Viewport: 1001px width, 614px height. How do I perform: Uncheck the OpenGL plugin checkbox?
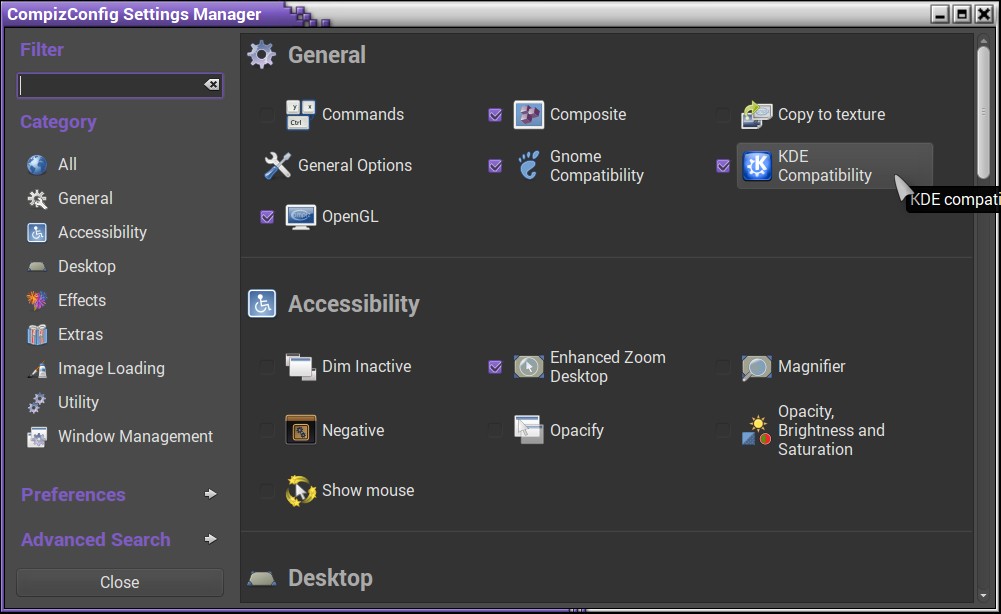coord(267,217)
